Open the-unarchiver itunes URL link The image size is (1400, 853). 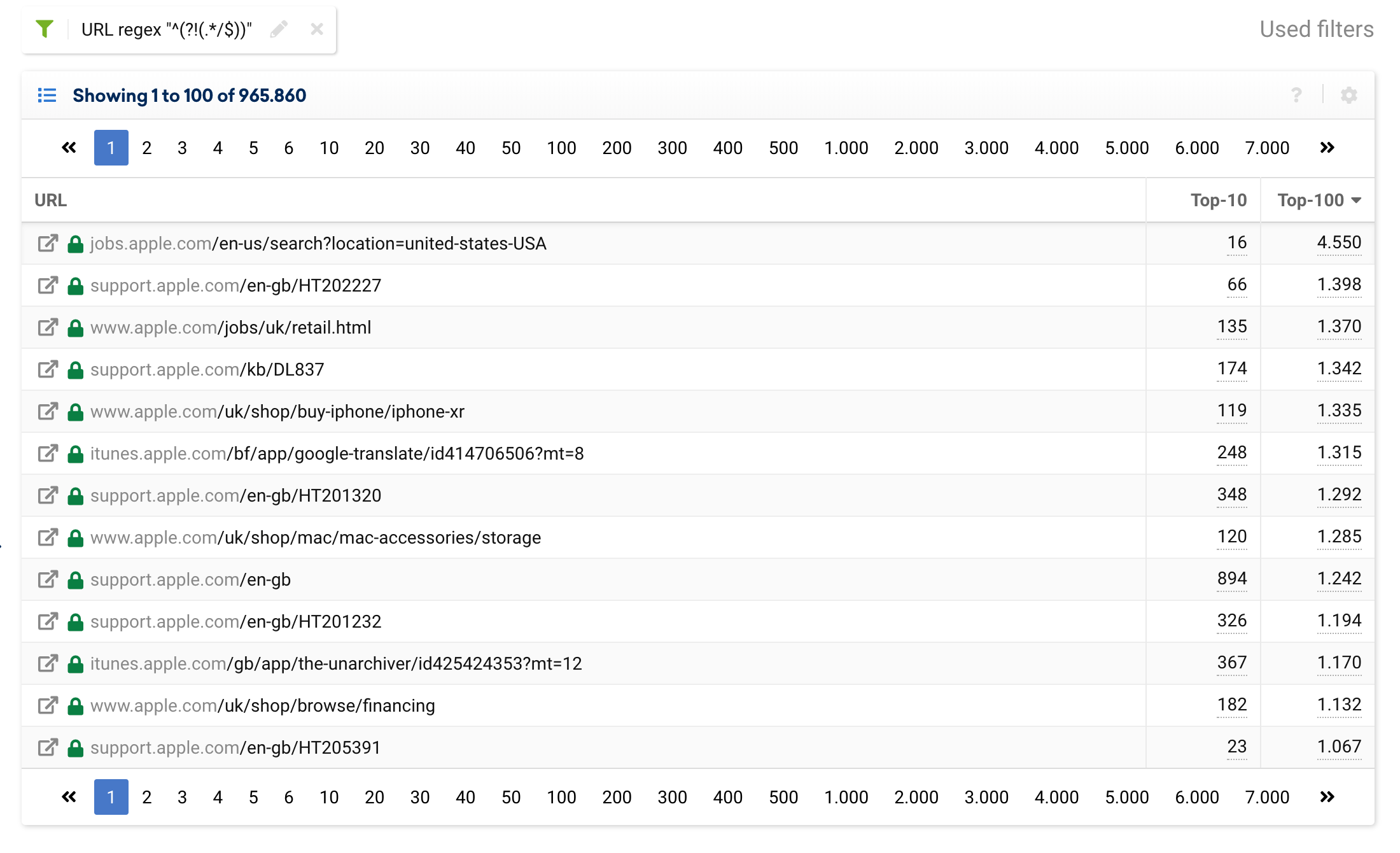[336, 663]
